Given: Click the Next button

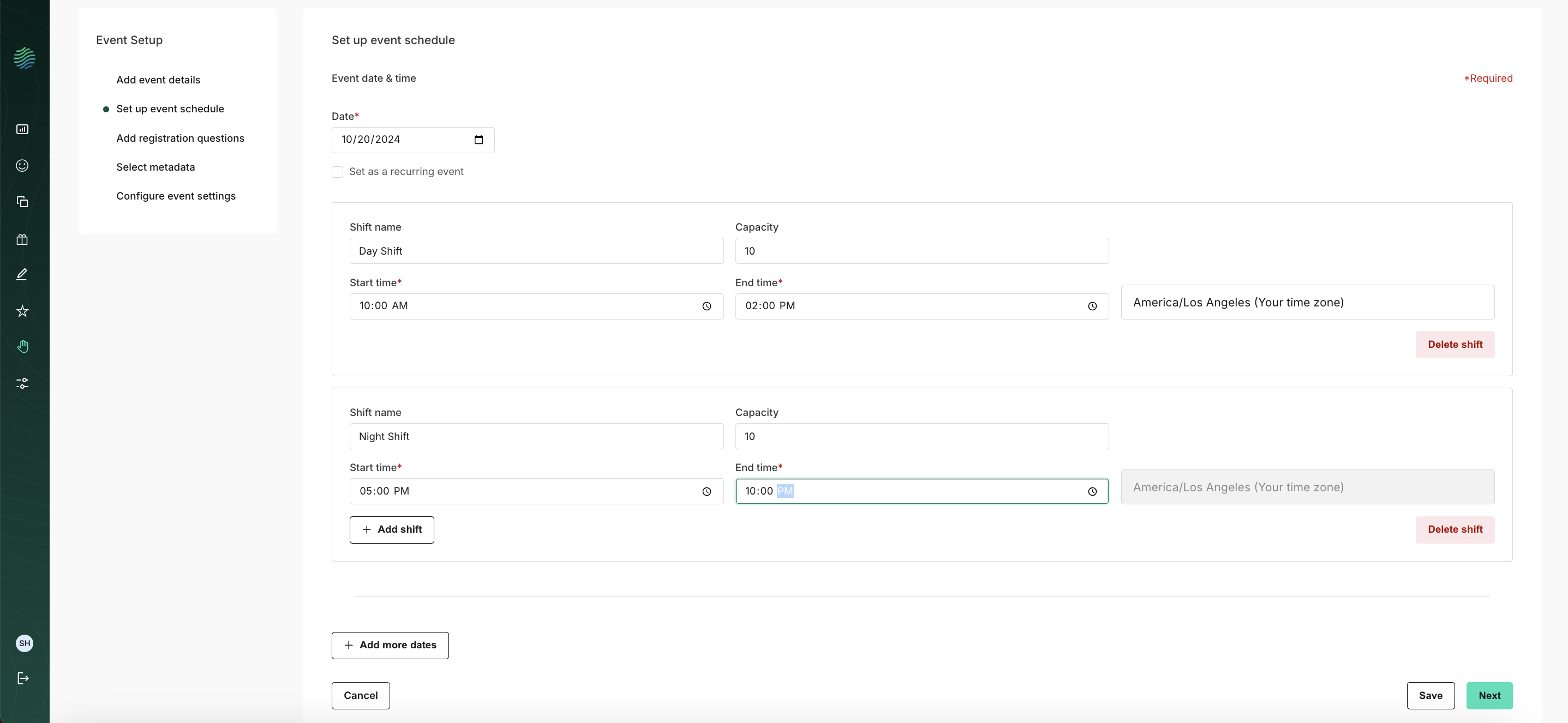Looking at the screenshot, I should click(1489, 696).
